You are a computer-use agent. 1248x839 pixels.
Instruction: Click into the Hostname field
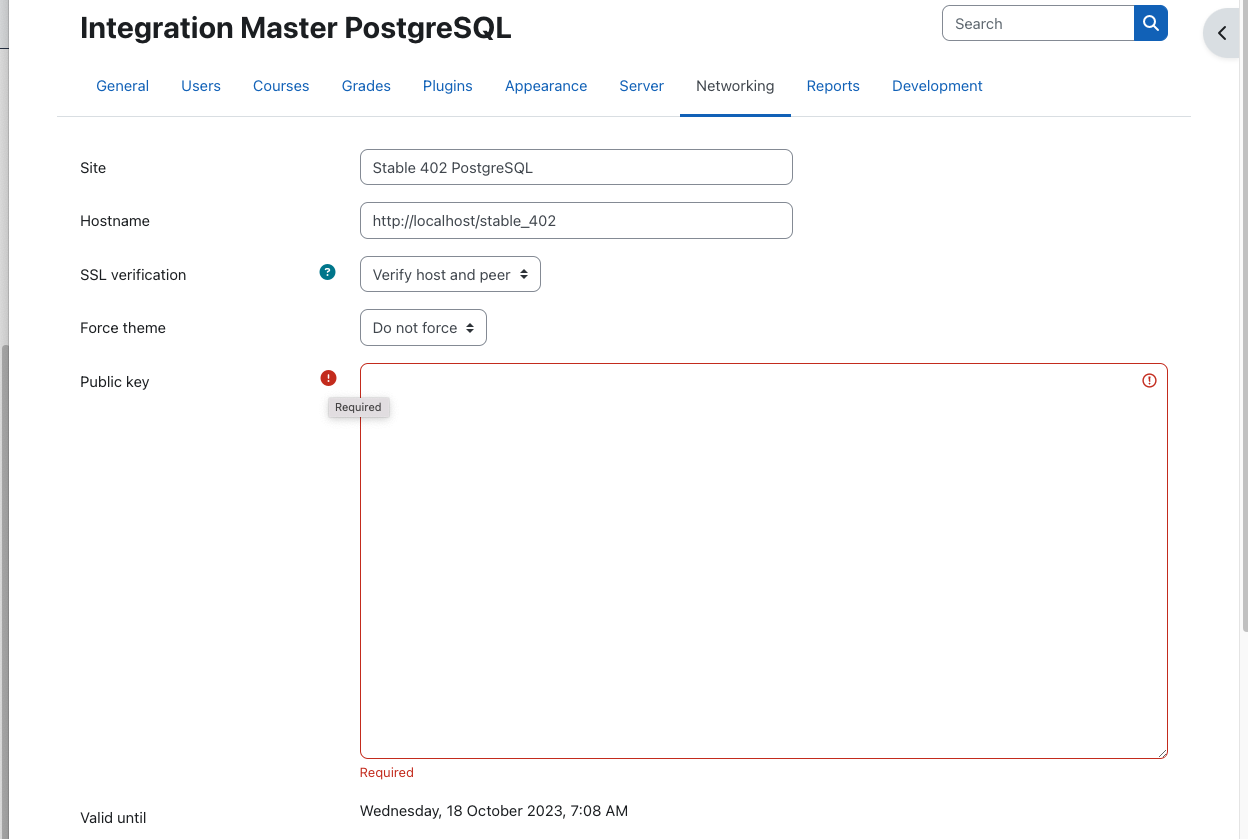point(576,221)
